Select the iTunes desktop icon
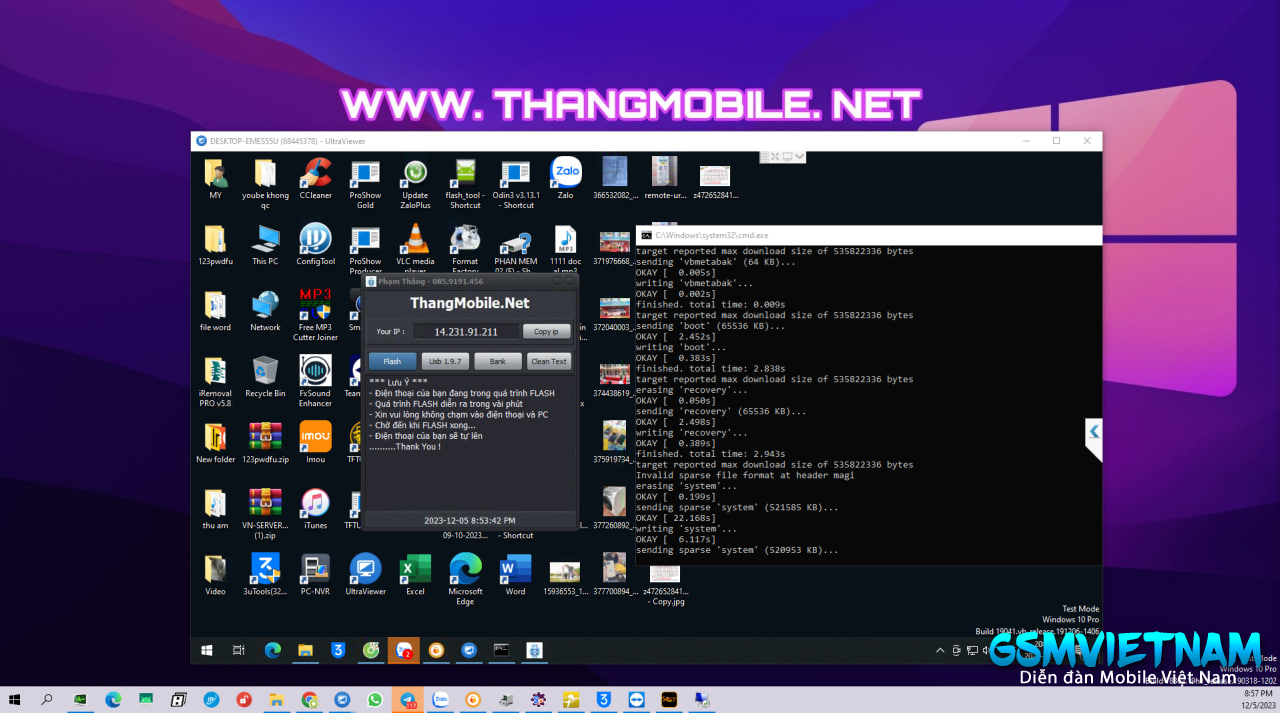Viewport: 1280px width, 713px height. [315, 509]
